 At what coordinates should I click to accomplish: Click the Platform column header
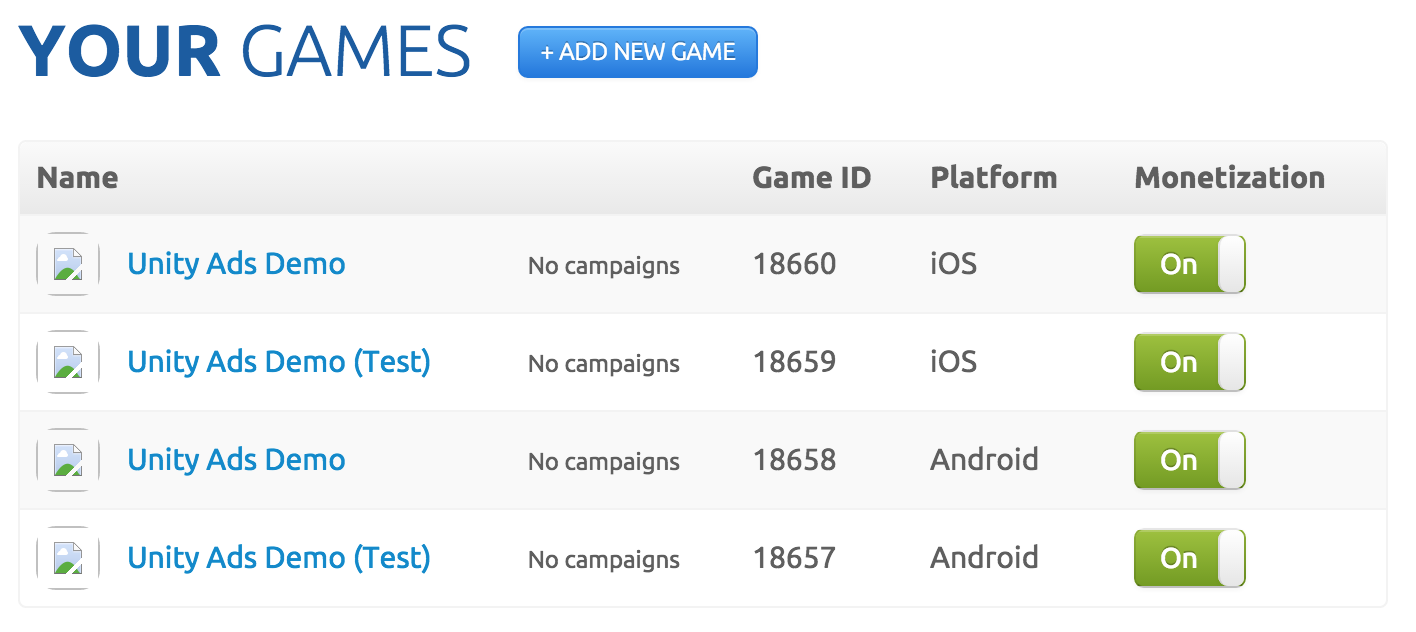[994, 177]
